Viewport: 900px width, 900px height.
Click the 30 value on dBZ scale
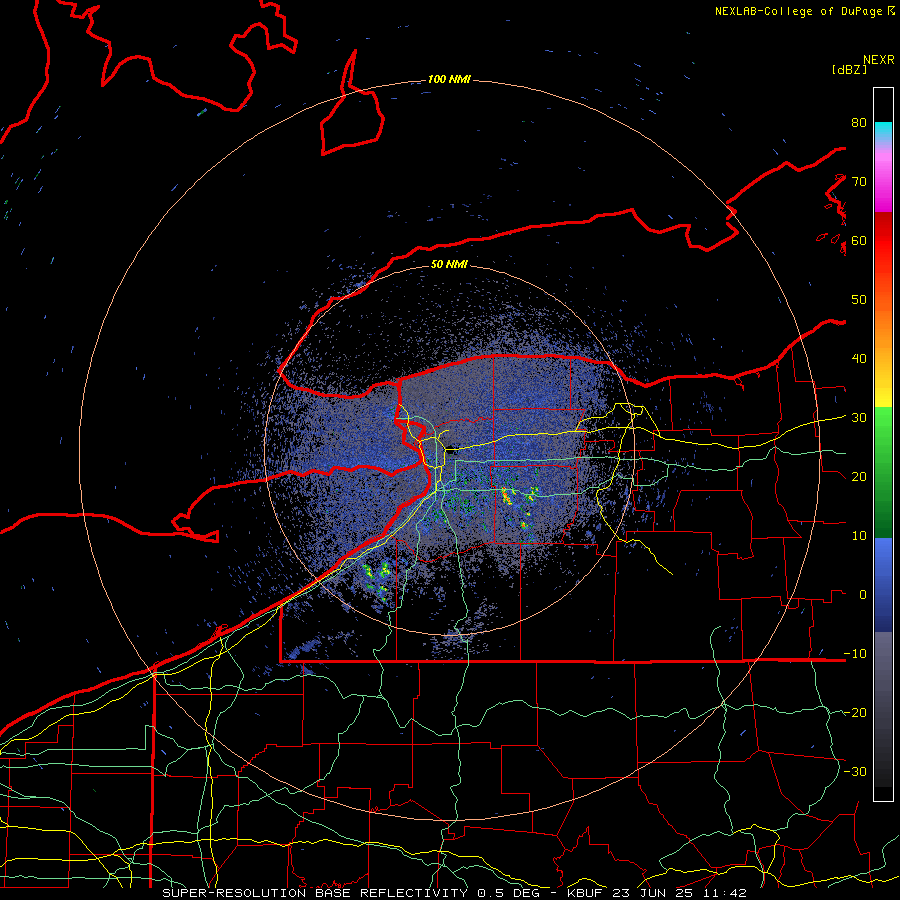[859, 418]
